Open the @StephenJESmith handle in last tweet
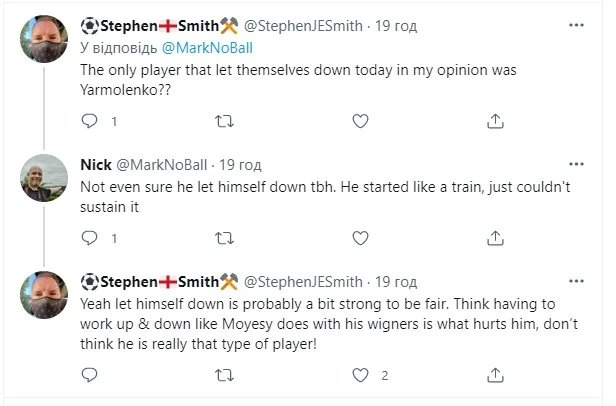 [x=303, y=281]
